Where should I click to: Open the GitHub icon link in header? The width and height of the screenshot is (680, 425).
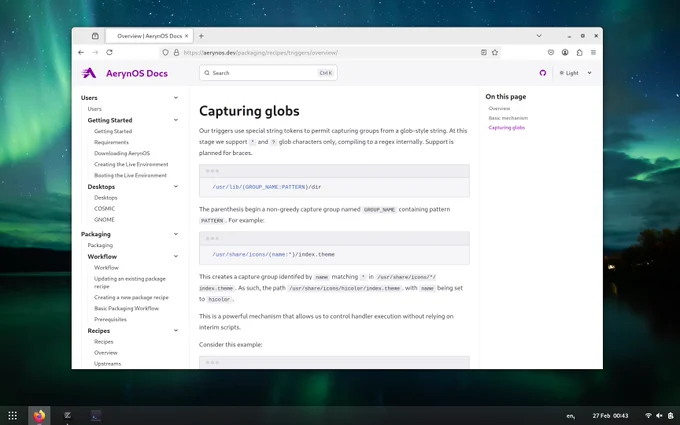click(x=543, y=73)
